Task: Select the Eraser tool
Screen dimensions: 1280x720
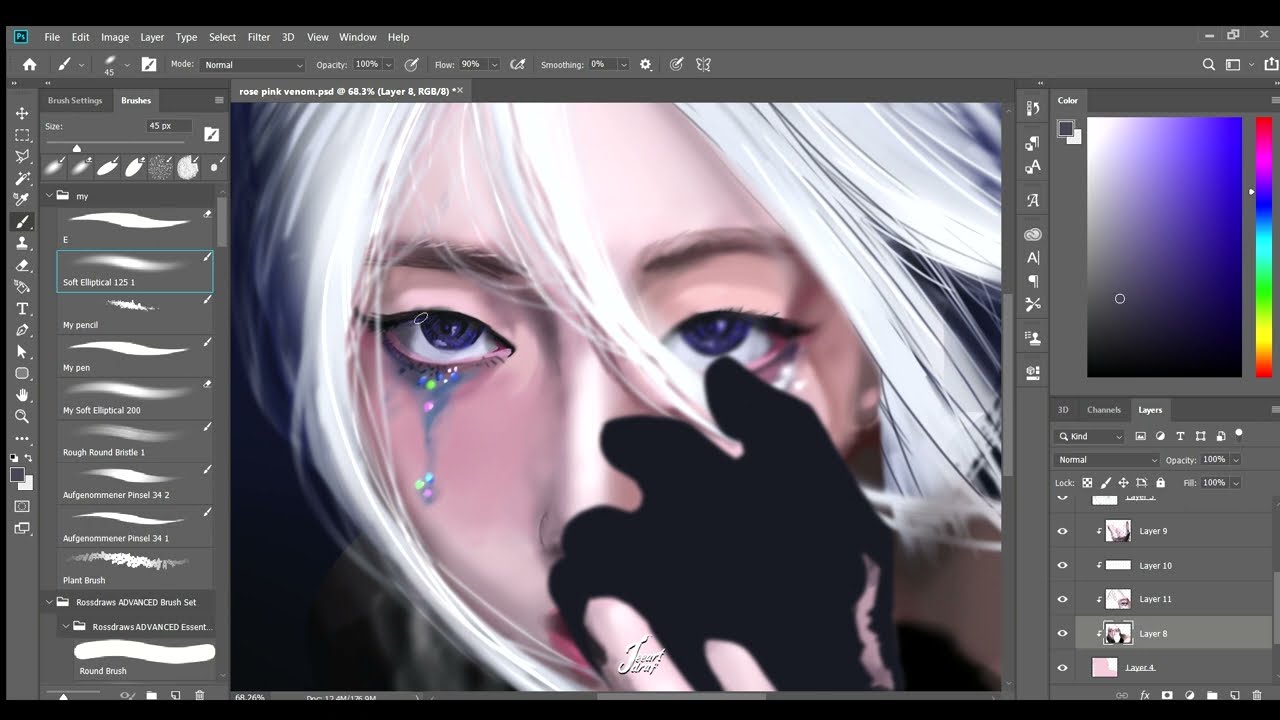Action: 22,265
